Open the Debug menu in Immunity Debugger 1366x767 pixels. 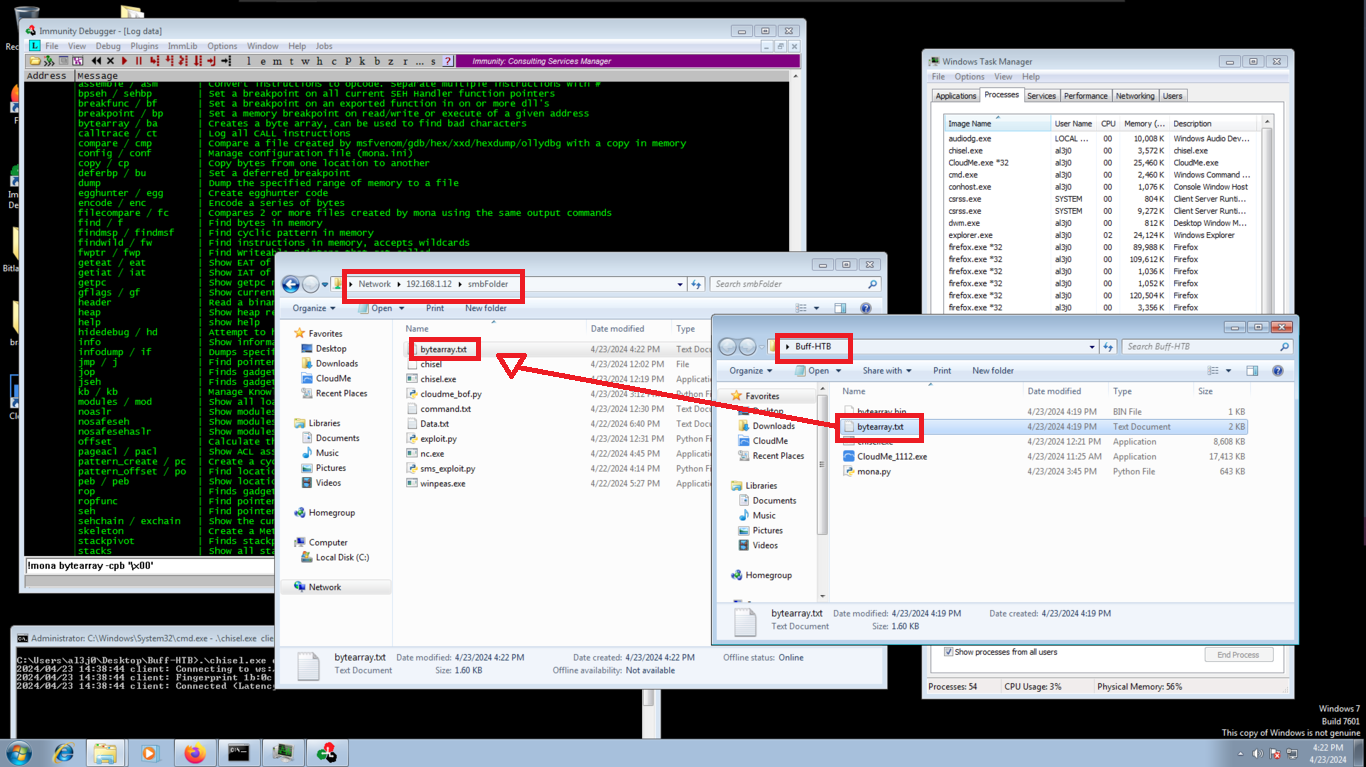coord(108,46)
